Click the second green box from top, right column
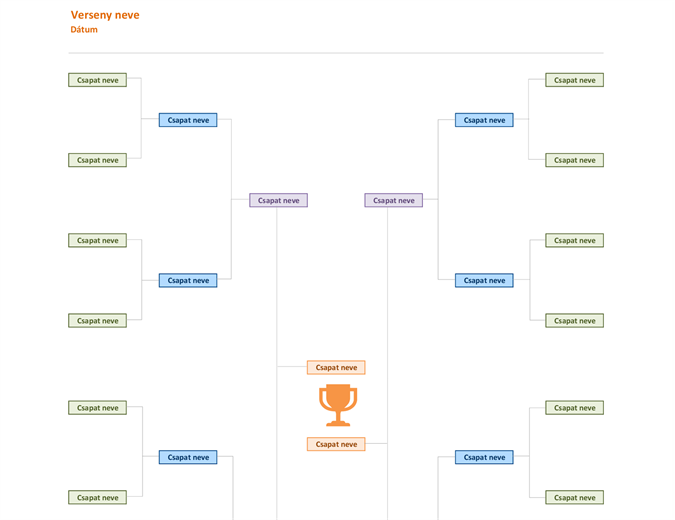 tap(574, 160)
